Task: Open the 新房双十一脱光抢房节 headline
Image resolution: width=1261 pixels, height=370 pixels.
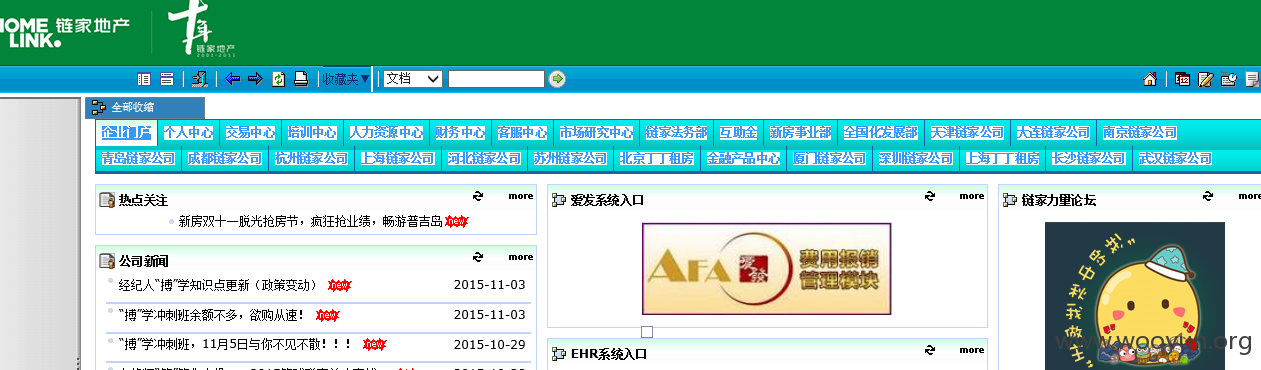Action: [x=310, y=221]
